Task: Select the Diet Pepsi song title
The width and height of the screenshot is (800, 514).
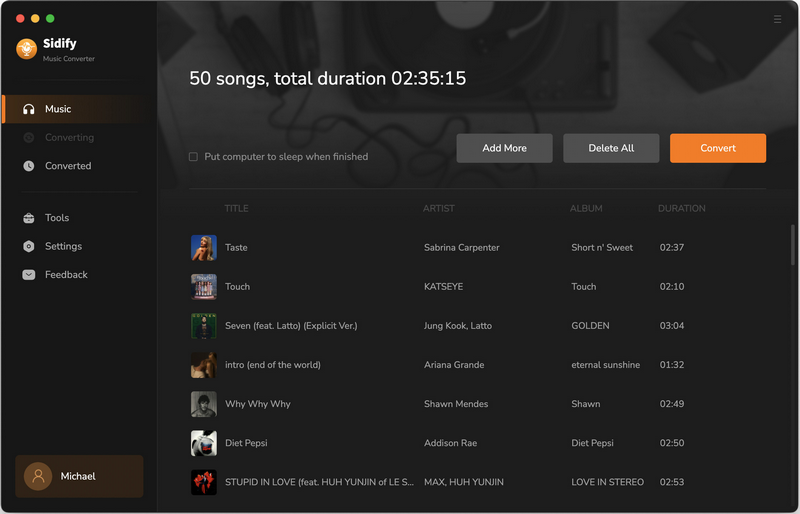Action: pyautogui.click(x=246, y=443)
